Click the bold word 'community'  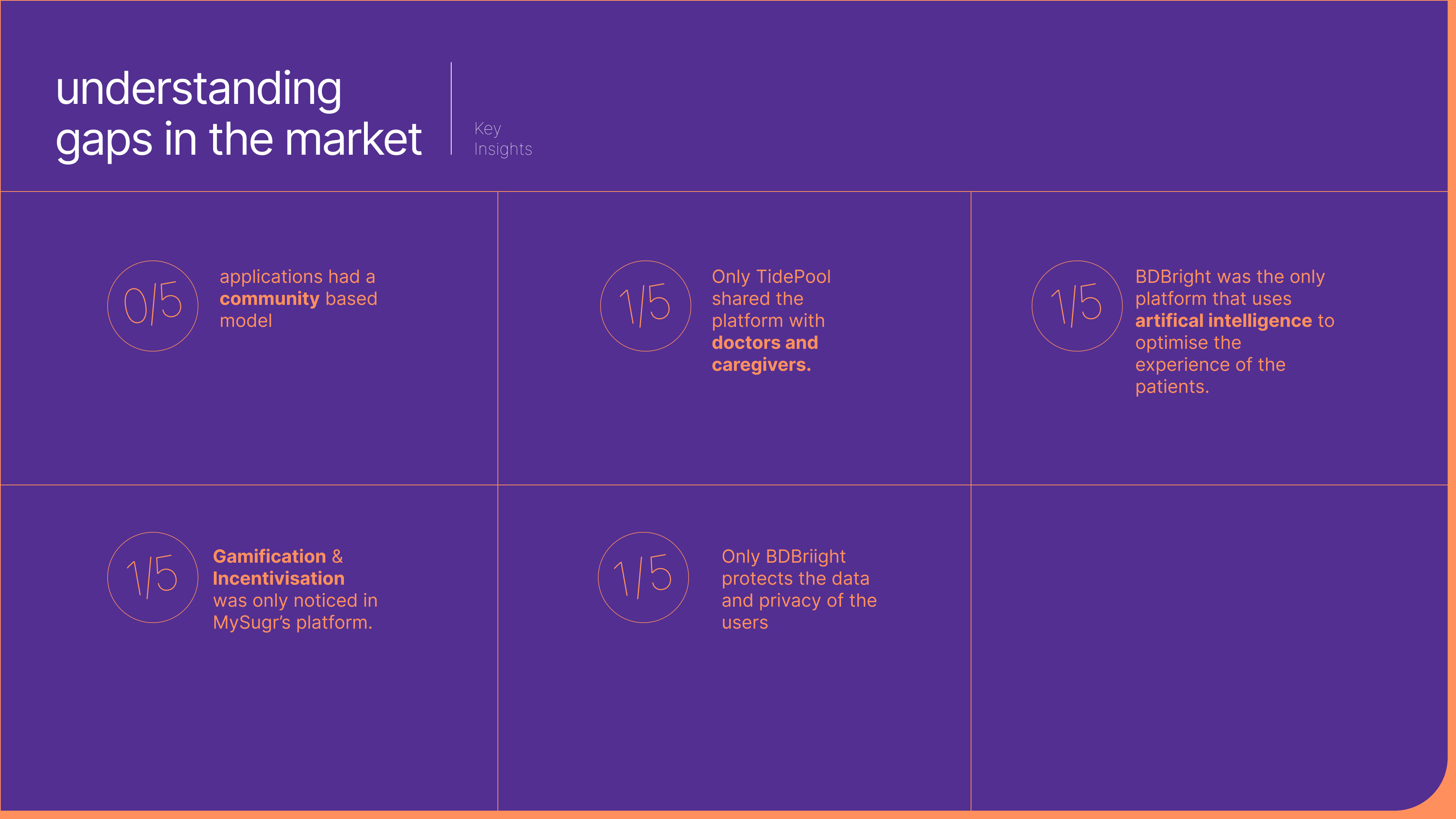[269, 299]
